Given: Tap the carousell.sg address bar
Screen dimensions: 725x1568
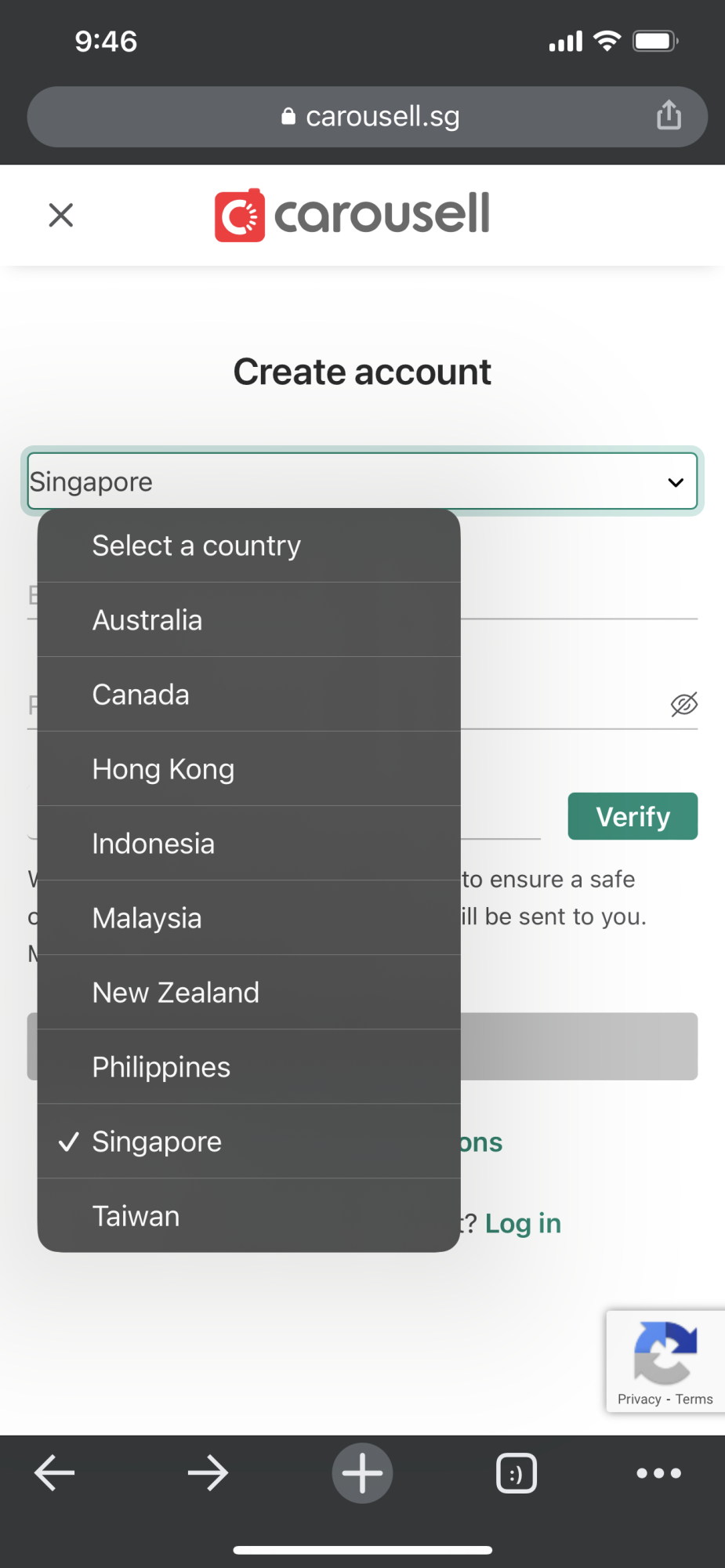Looking at the screenshot, I should [368, 117].
